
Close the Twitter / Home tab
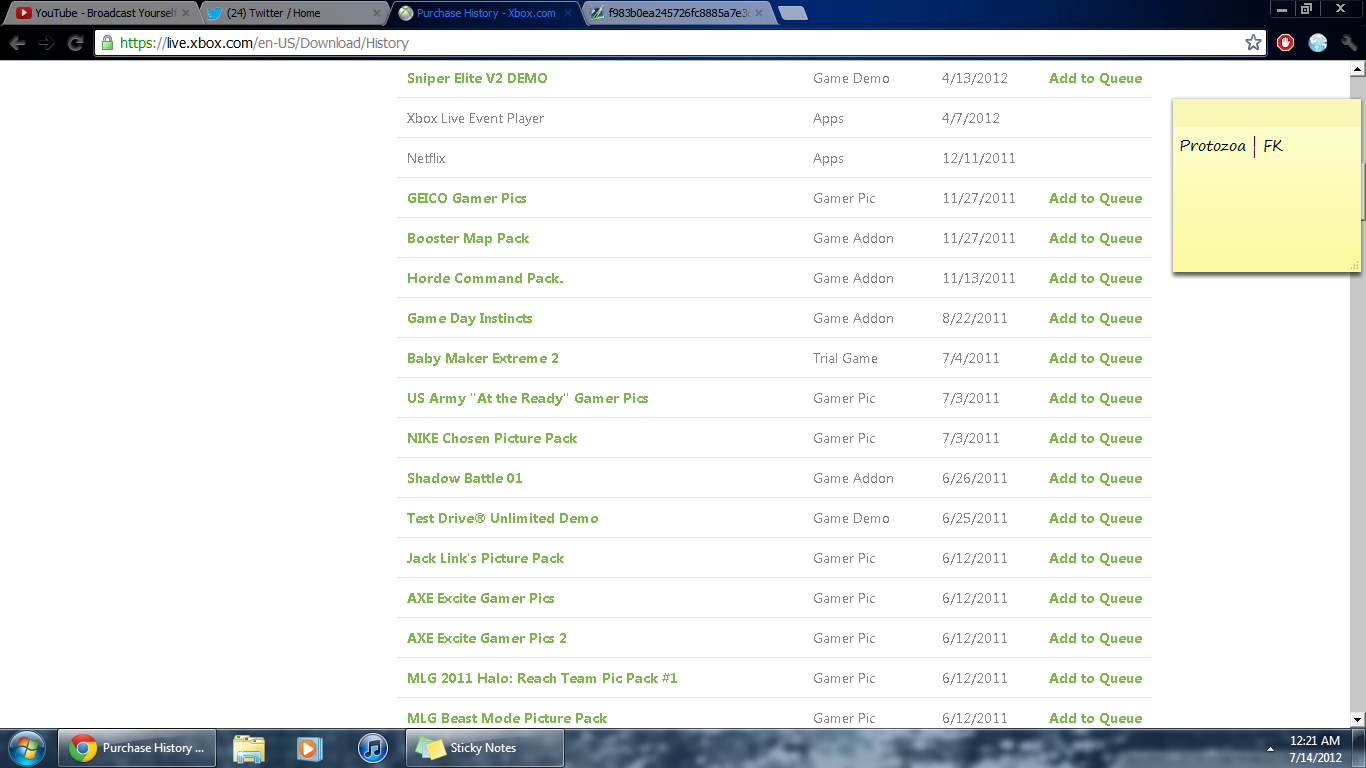point(377,13)
